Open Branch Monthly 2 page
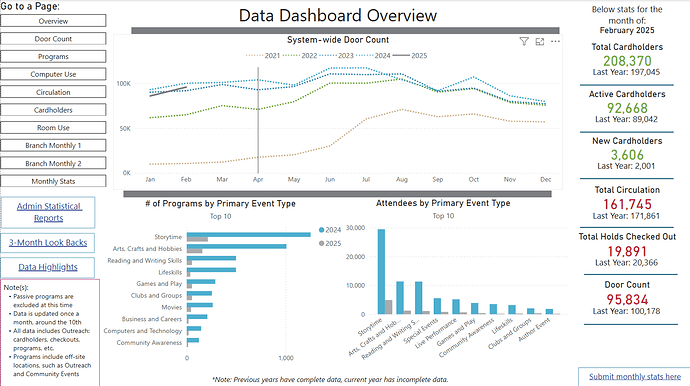The image size is (690, 386). pyautogui.click(x=53, y=163)
